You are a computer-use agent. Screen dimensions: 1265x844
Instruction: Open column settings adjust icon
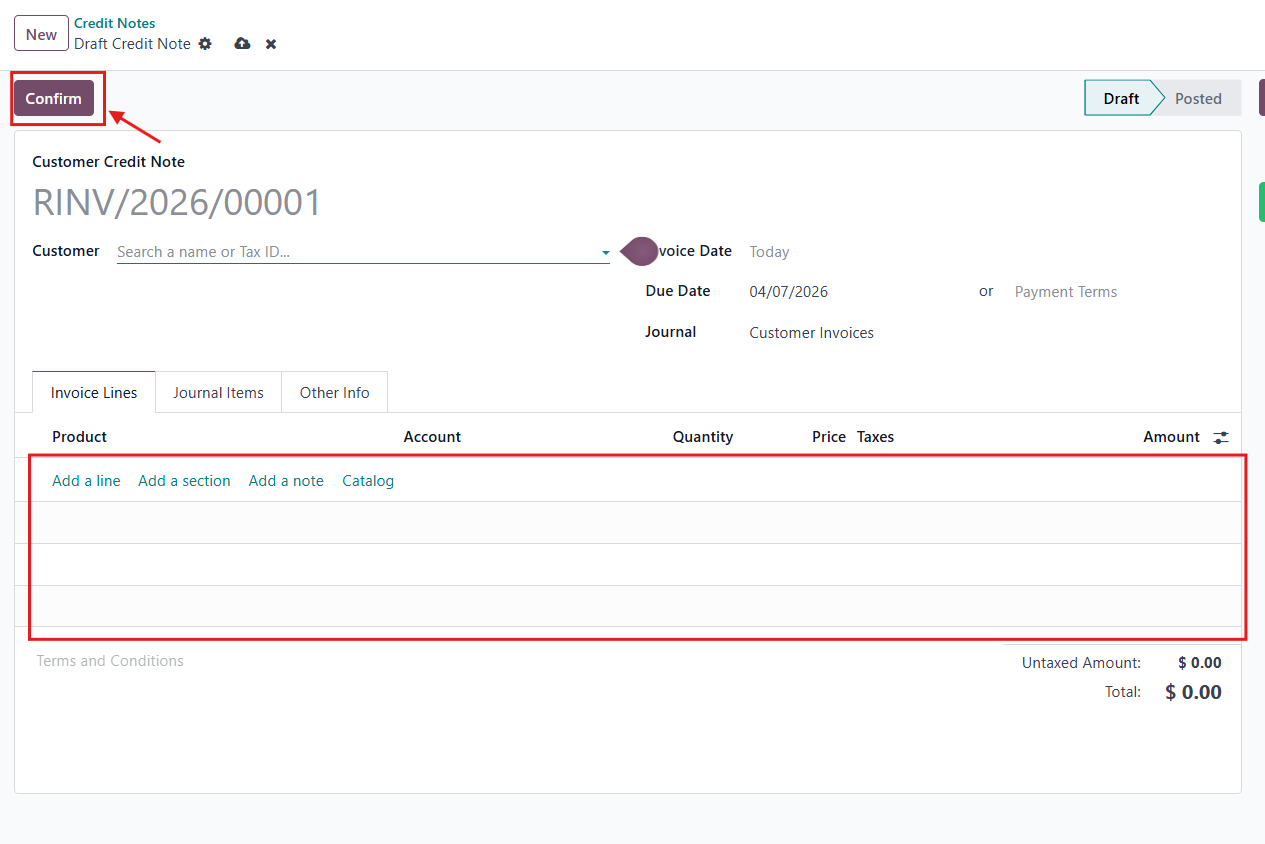1221,437
